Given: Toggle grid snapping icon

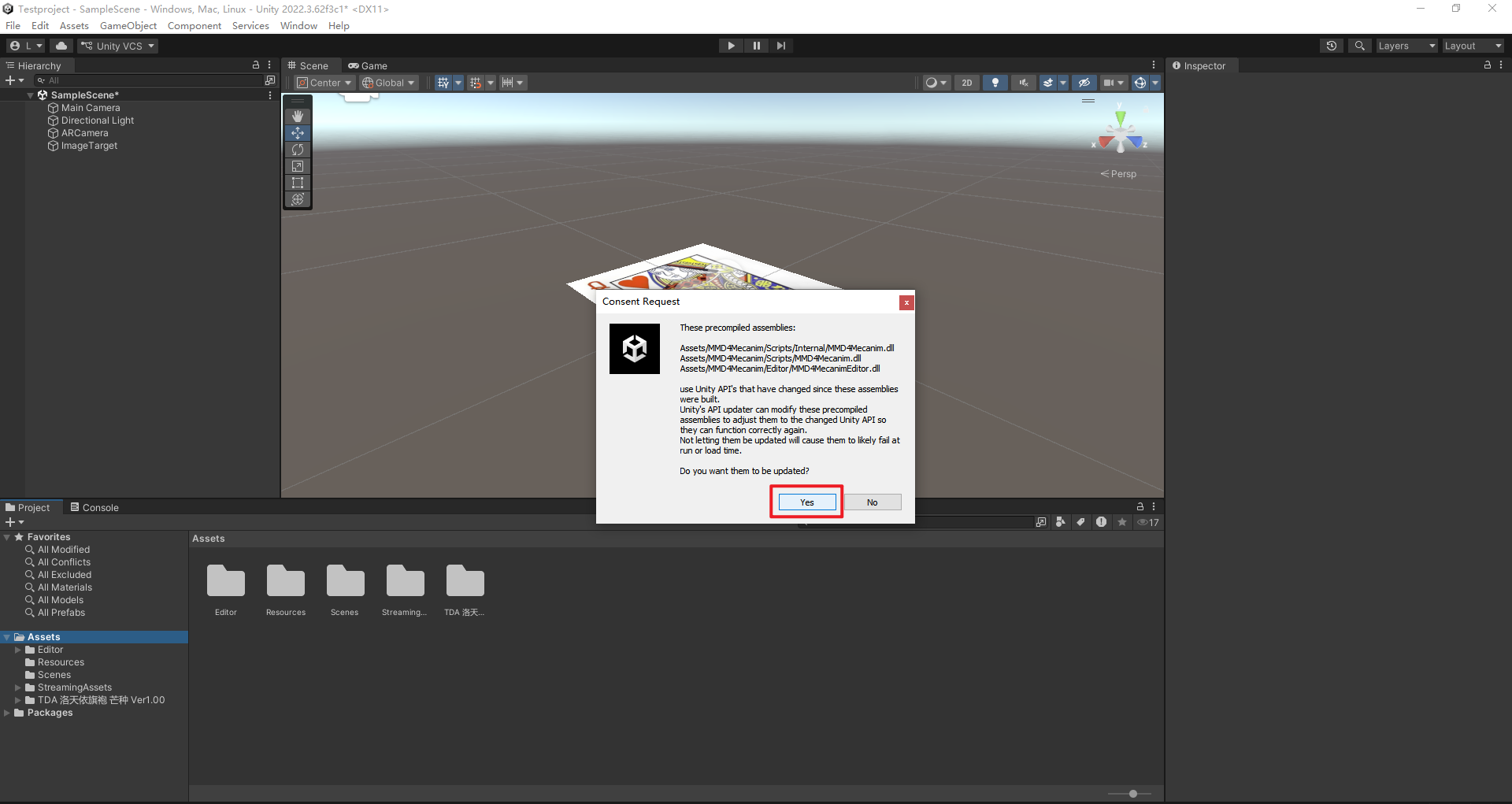Looking at the screenshot, I should click(475, 83).
